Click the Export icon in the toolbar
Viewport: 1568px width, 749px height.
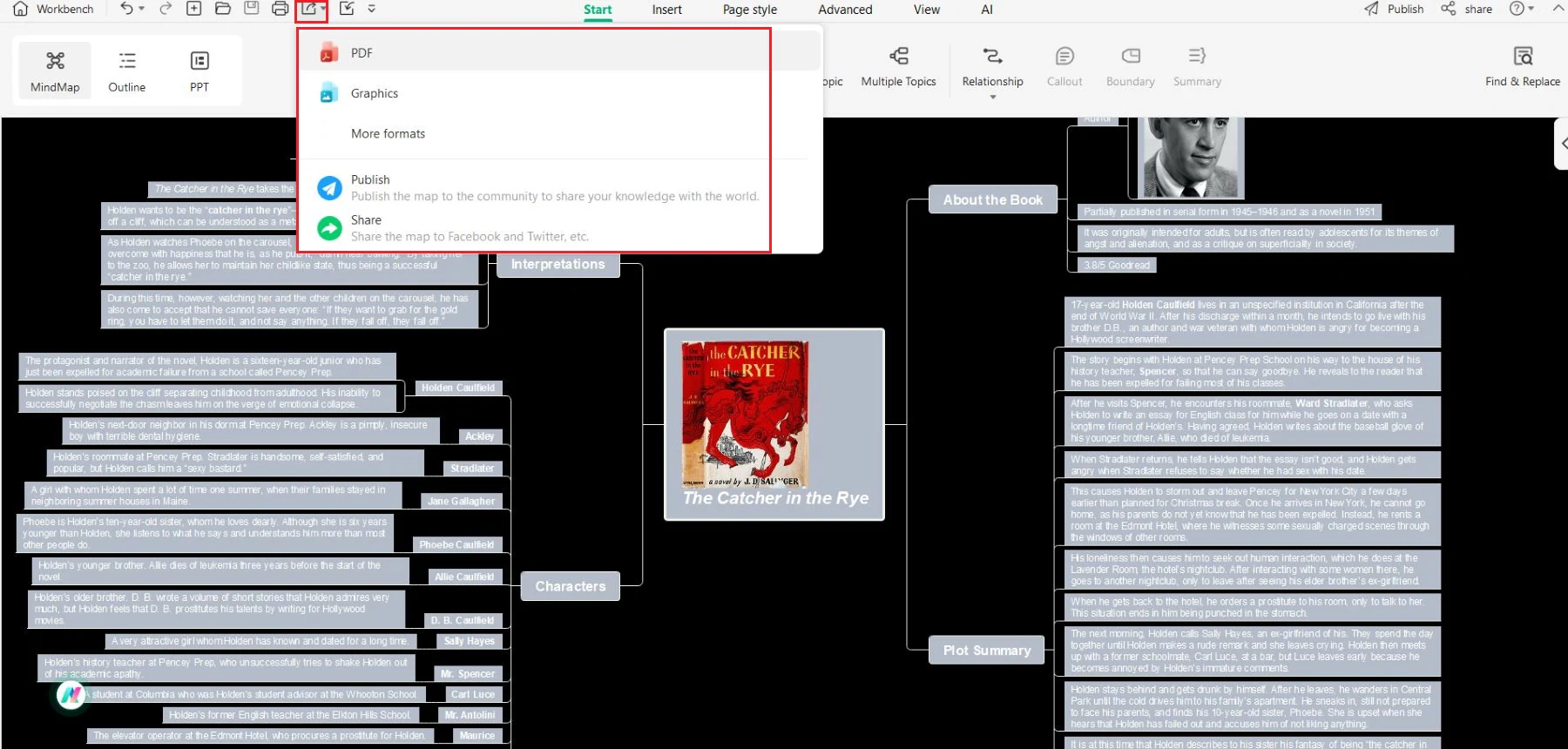click(308, 9)
